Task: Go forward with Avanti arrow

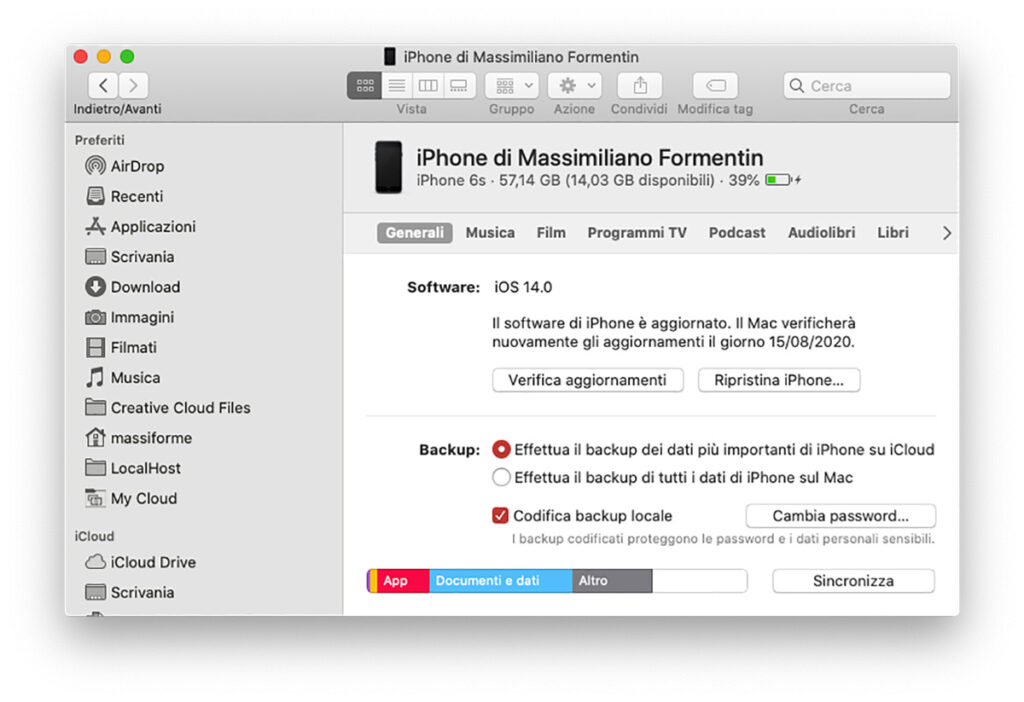Action: 133,86
